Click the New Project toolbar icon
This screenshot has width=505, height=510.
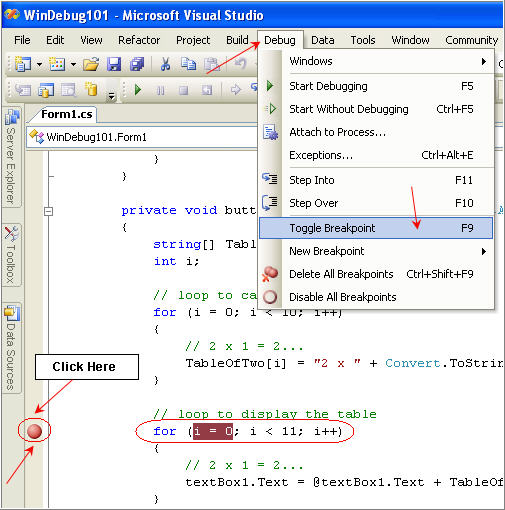tap(23, 63)
